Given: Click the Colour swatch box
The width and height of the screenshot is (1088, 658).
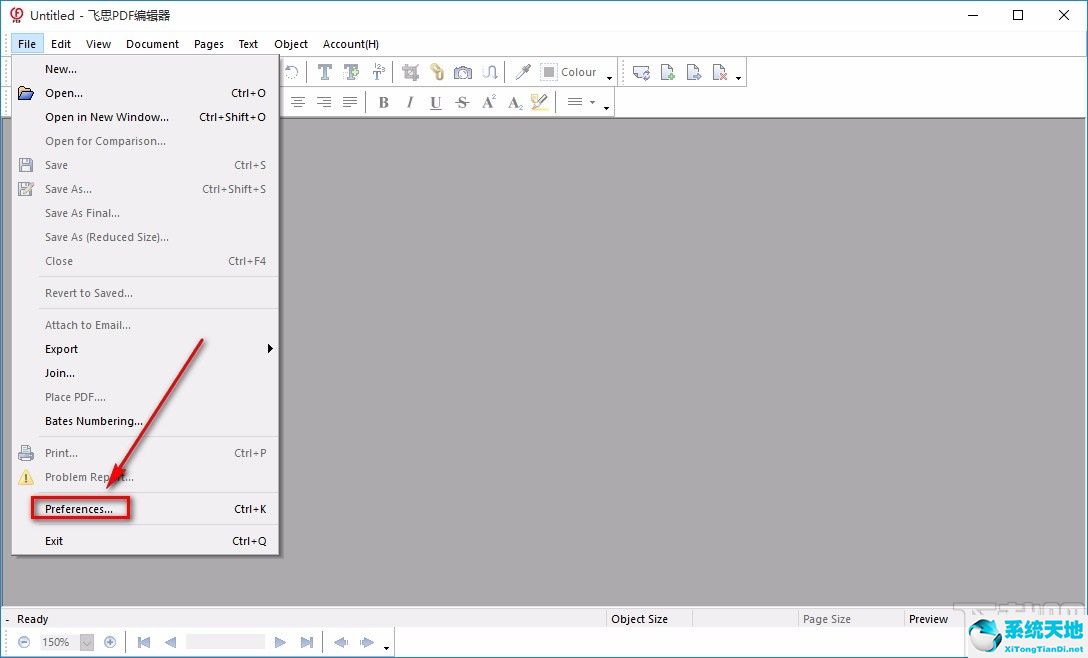Looking at the screenshot, I should (x=549, y=72).
